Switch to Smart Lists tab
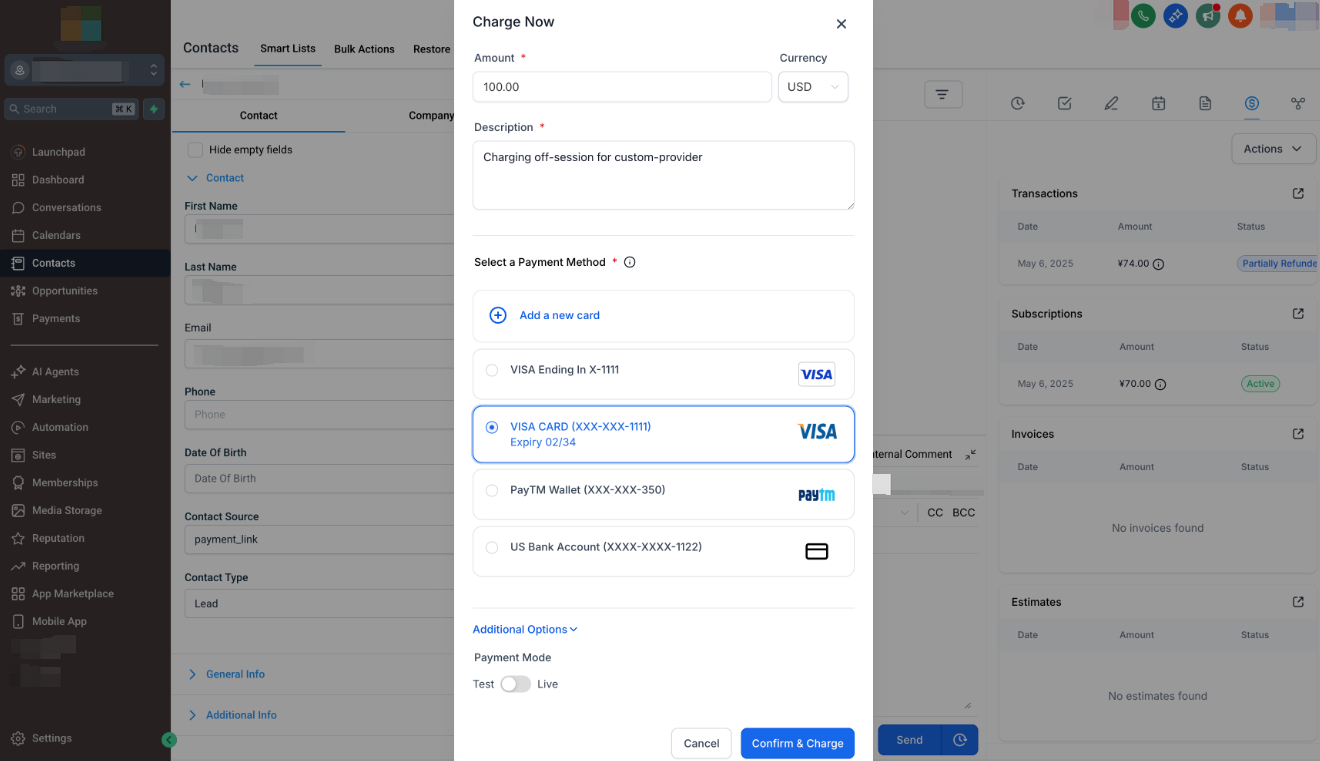 [288, 48]
